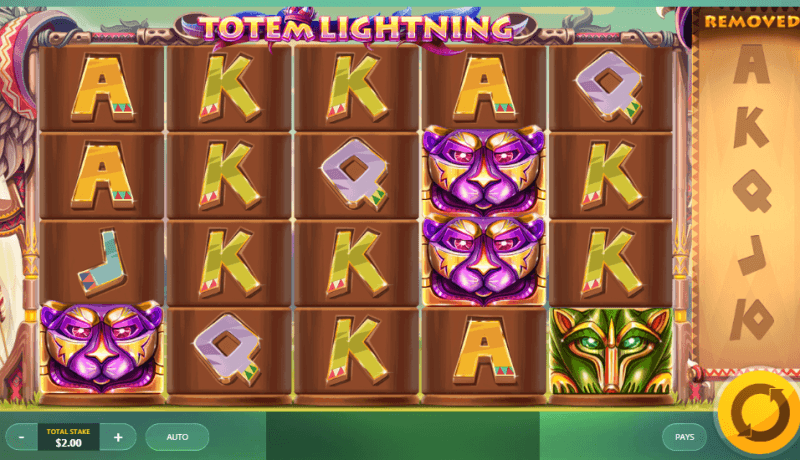Select the Q symbol at bottom of reel two

click(227, 349)
